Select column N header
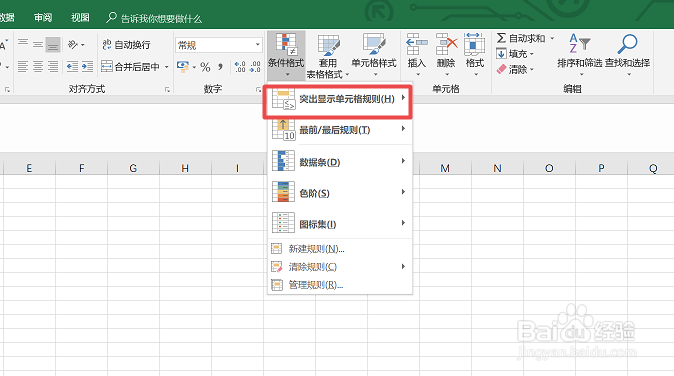 (x=497, y=168)
